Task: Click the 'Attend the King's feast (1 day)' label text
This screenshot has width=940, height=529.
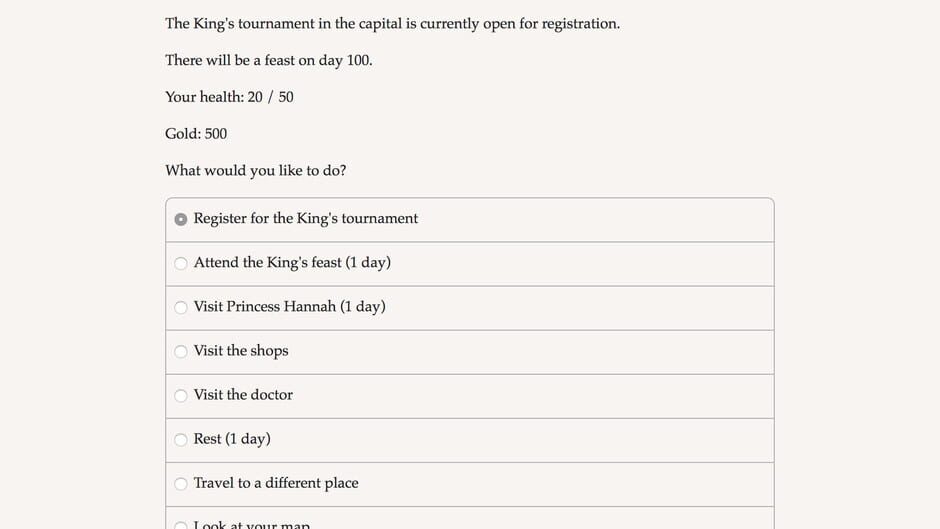Action: pos(292,262)
